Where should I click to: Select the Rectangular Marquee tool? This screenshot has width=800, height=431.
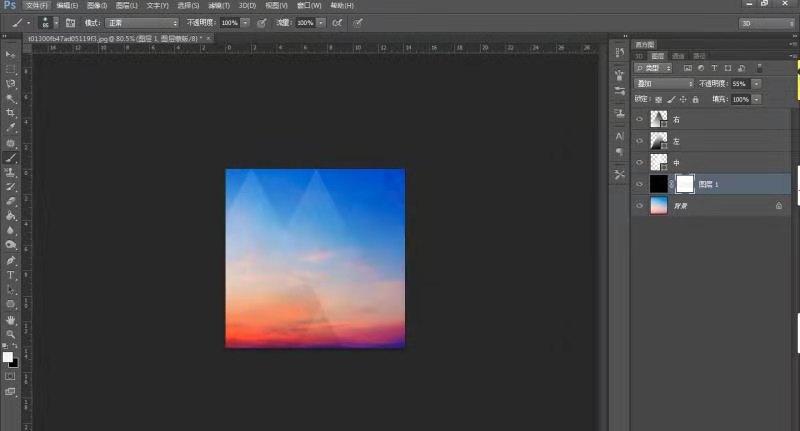click(x=10, y=69)
